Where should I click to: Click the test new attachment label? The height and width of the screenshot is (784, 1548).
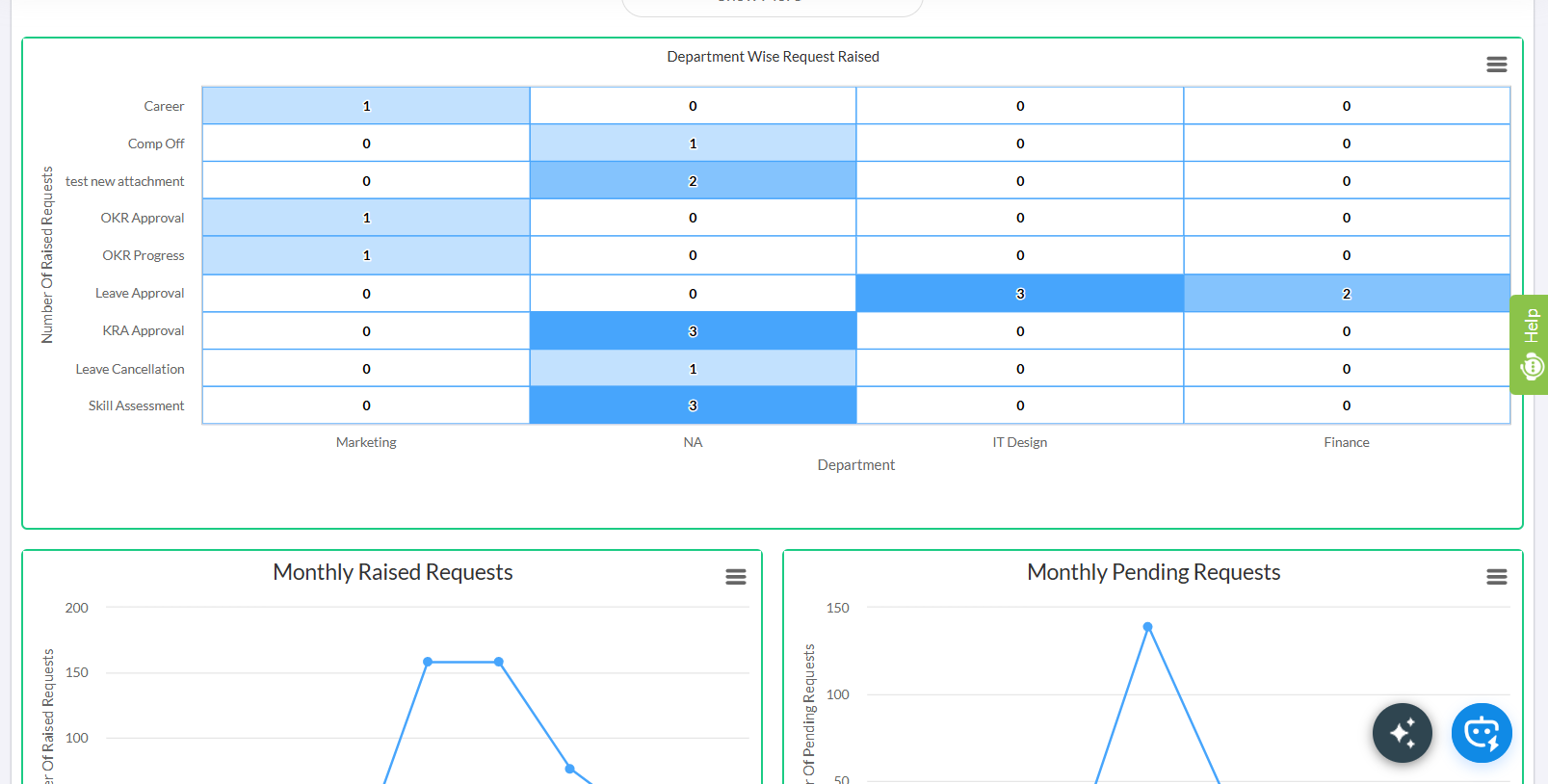pyautogui.click(x=124, y=181)
